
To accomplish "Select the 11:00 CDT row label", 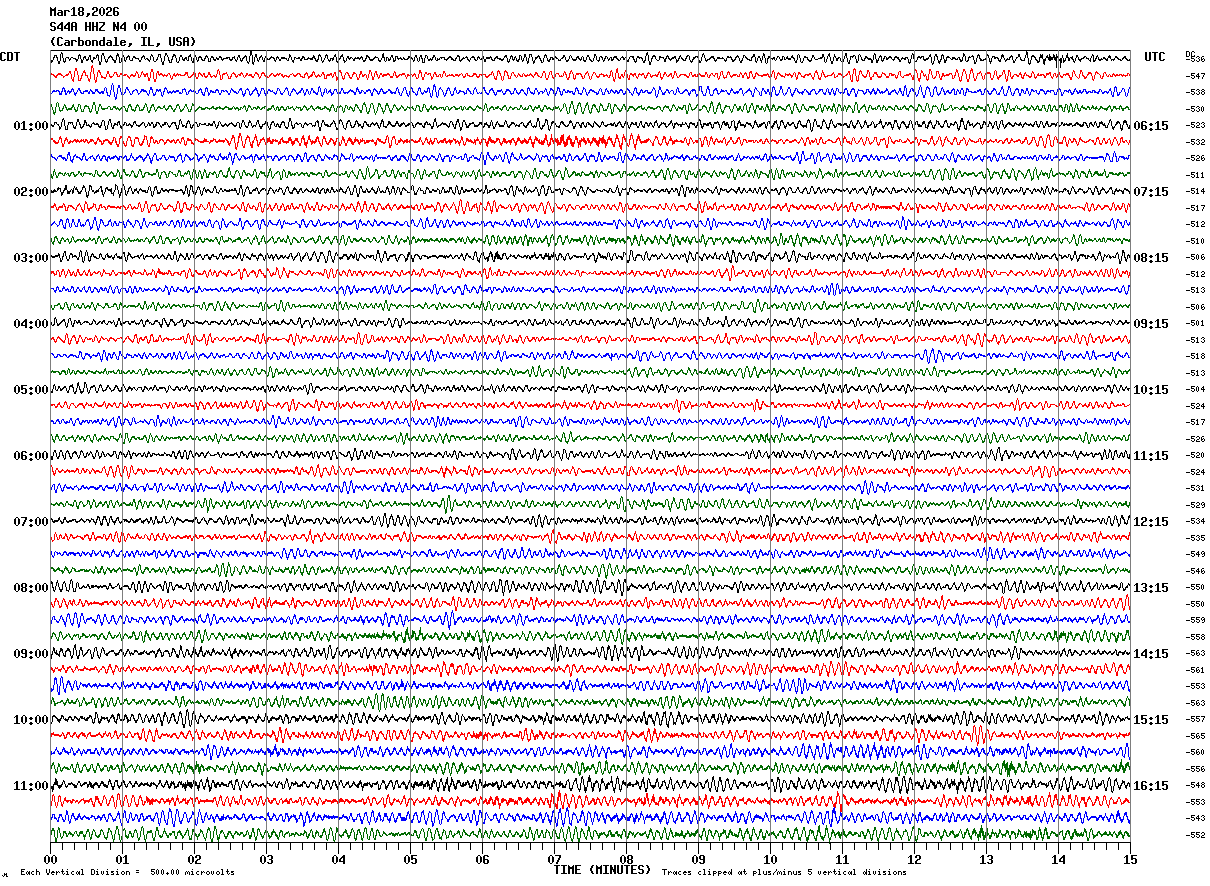I will (x=30, y=786).
